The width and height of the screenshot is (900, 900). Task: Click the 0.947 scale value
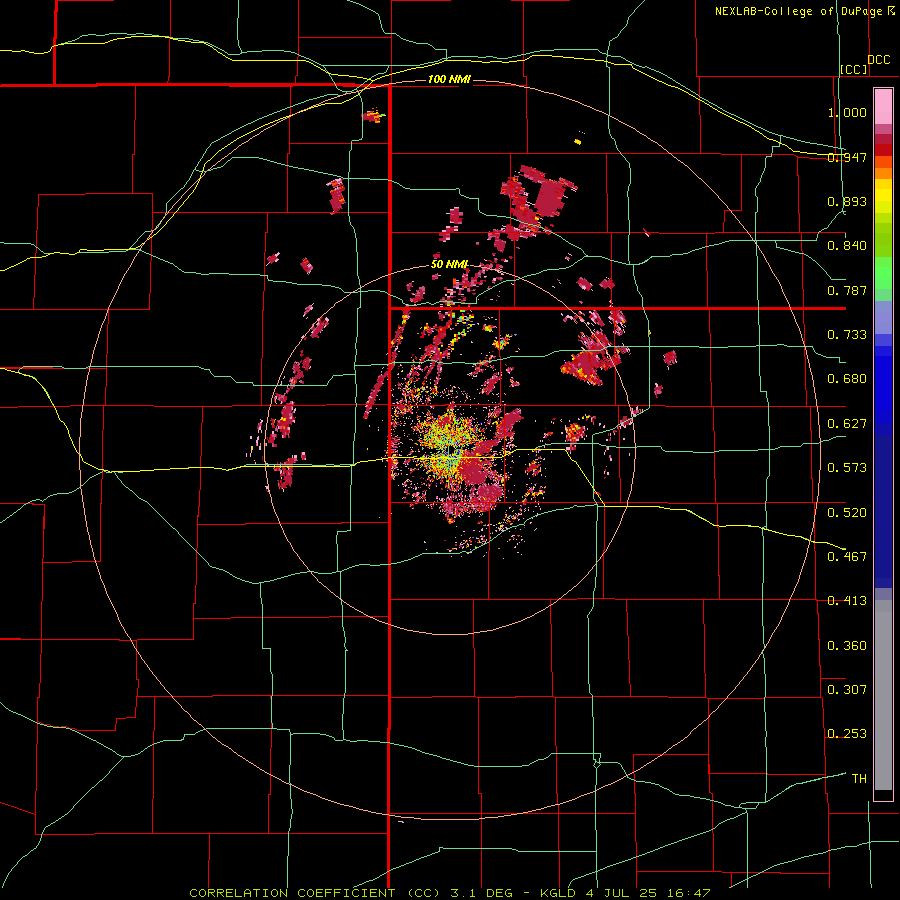[847, 157]
